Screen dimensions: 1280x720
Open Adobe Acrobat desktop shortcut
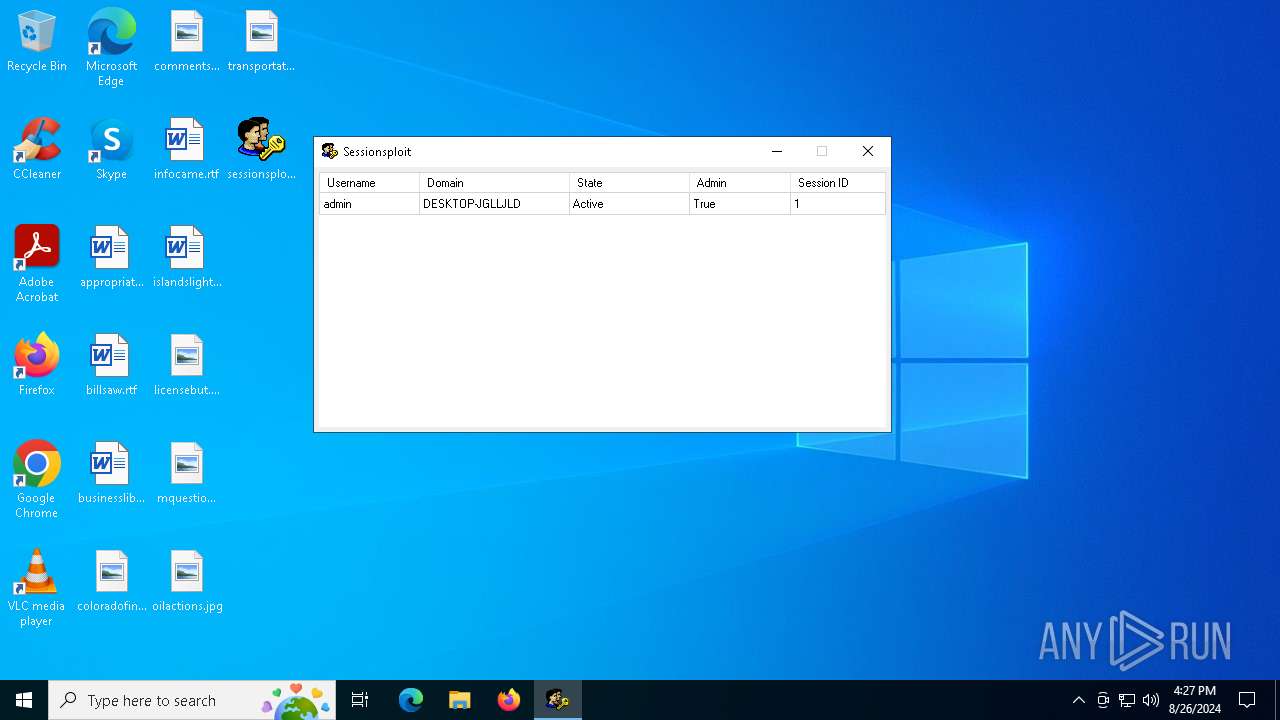[x=37, y=263]
